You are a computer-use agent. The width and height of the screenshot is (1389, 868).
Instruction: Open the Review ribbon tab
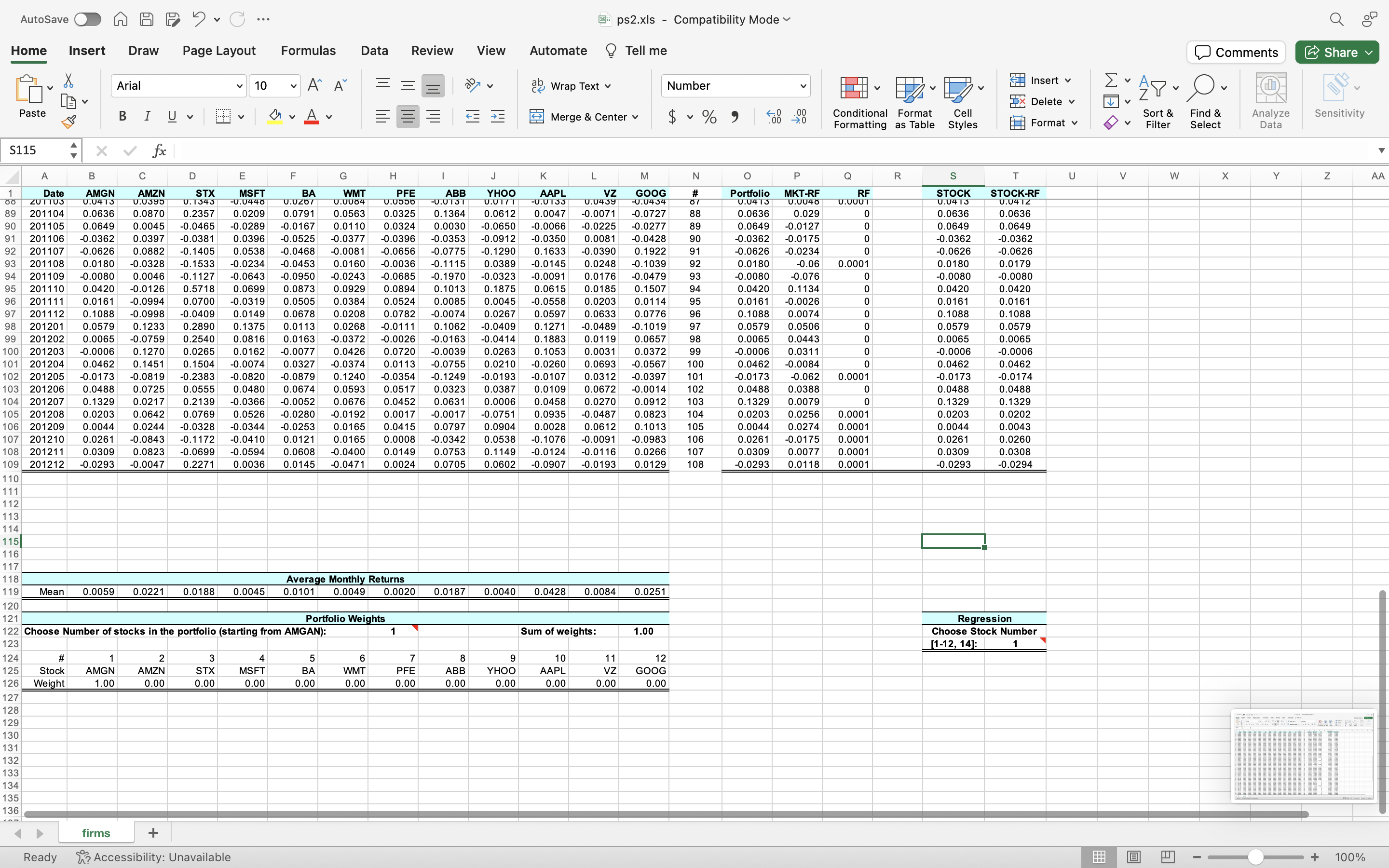point(432,51)
